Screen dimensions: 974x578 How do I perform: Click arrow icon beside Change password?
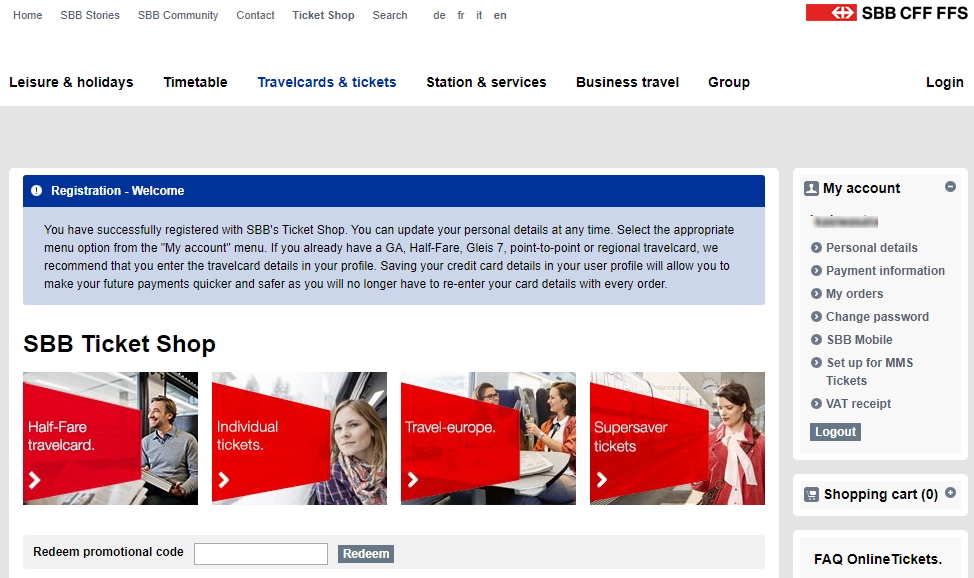[816, 316]
